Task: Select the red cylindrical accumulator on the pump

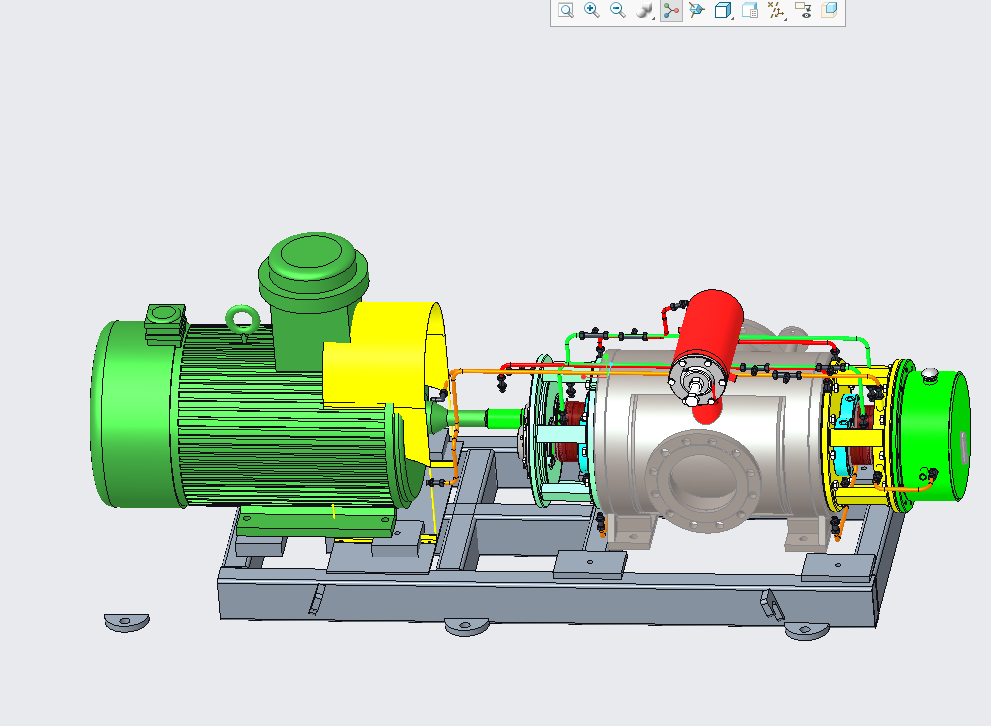Action: click(710, 329)
